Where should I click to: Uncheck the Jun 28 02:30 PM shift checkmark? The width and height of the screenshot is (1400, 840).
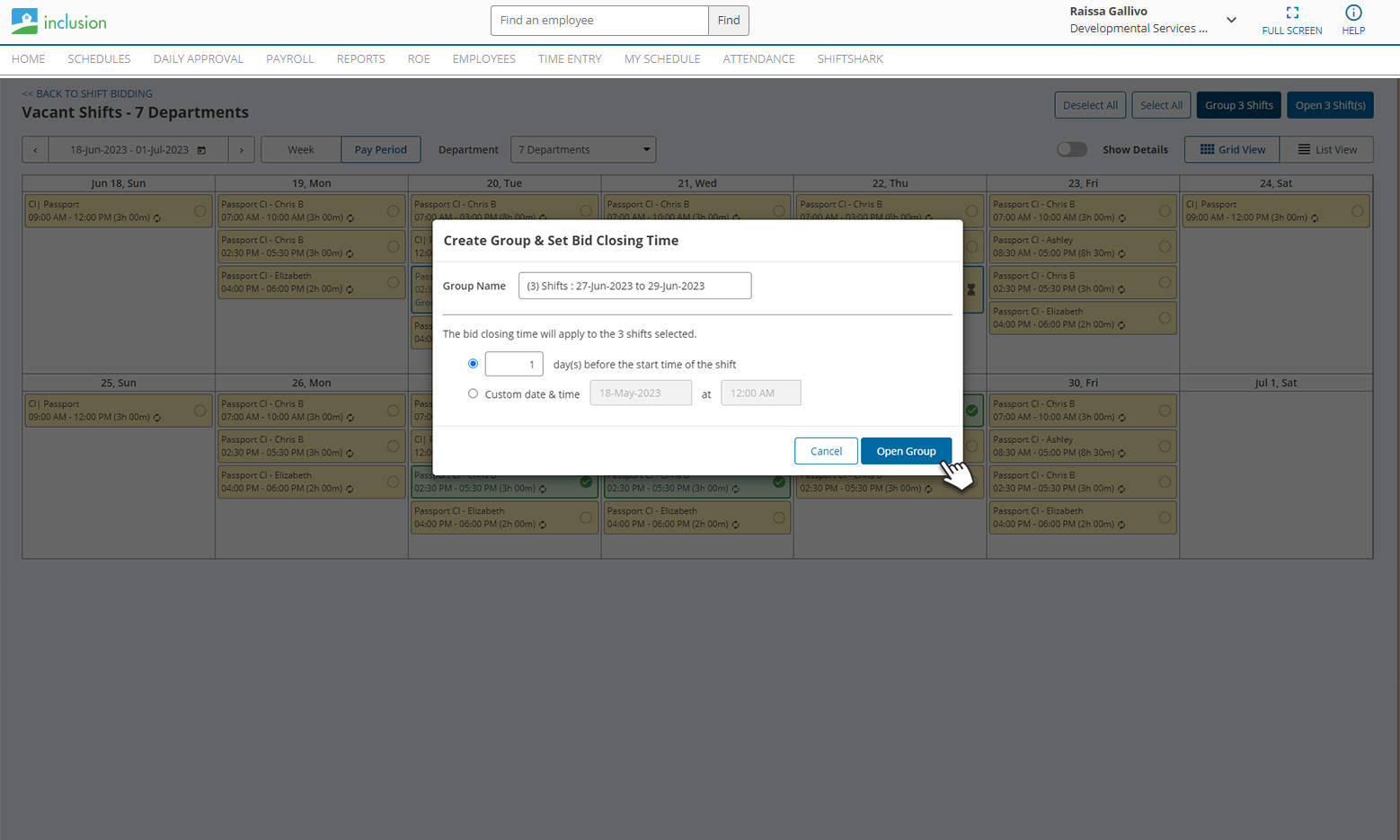tap(779, 482)
